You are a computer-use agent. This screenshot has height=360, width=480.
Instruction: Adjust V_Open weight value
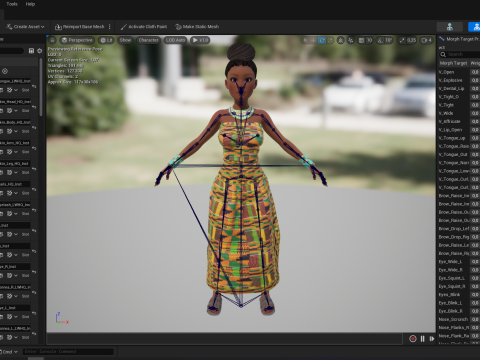[x=475, y=72]
